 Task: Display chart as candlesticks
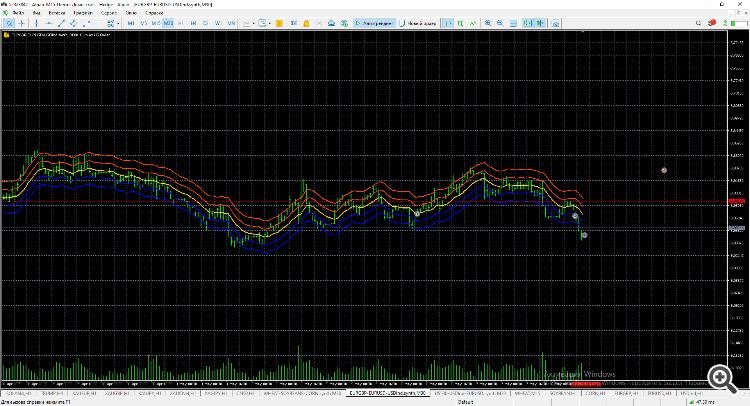(461, 23)
